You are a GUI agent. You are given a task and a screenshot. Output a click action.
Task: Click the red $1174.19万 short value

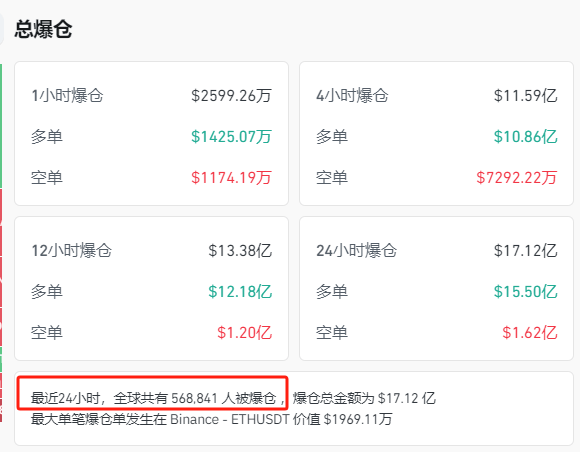tap(232, 178)
